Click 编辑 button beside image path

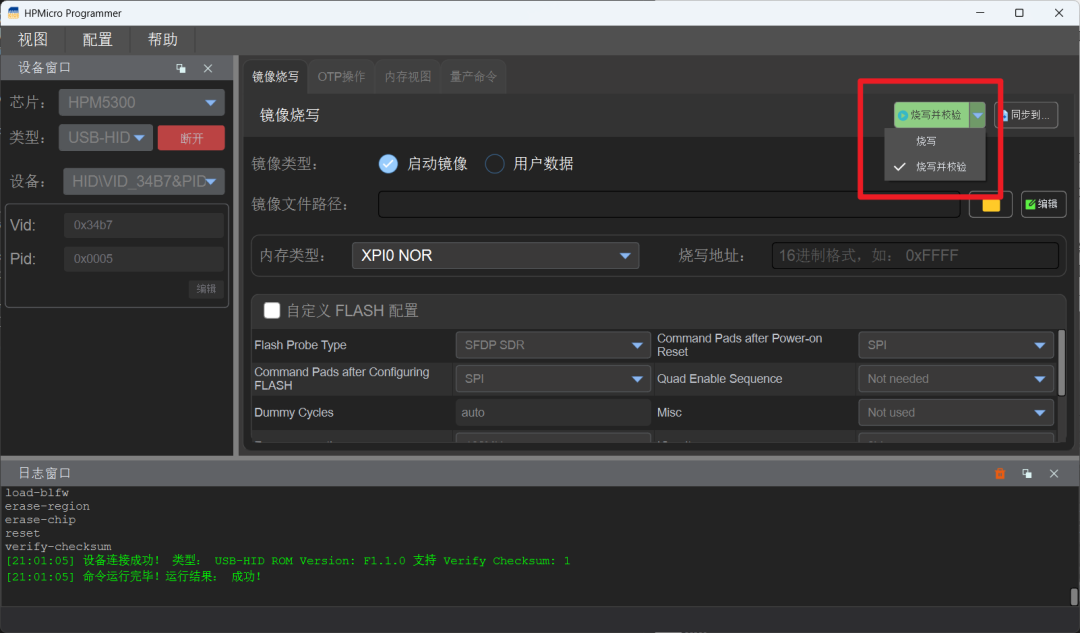click(x=1043, y=205)
